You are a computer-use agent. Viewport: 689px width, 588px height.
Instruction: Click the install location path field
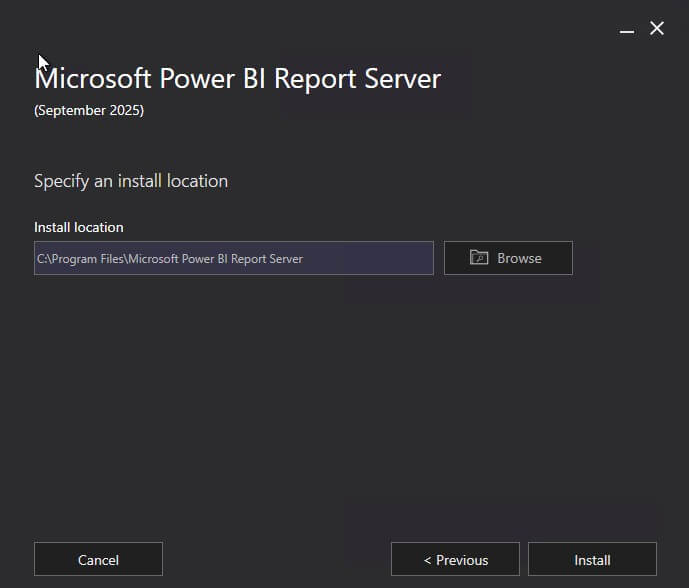[x=234, y=258]
